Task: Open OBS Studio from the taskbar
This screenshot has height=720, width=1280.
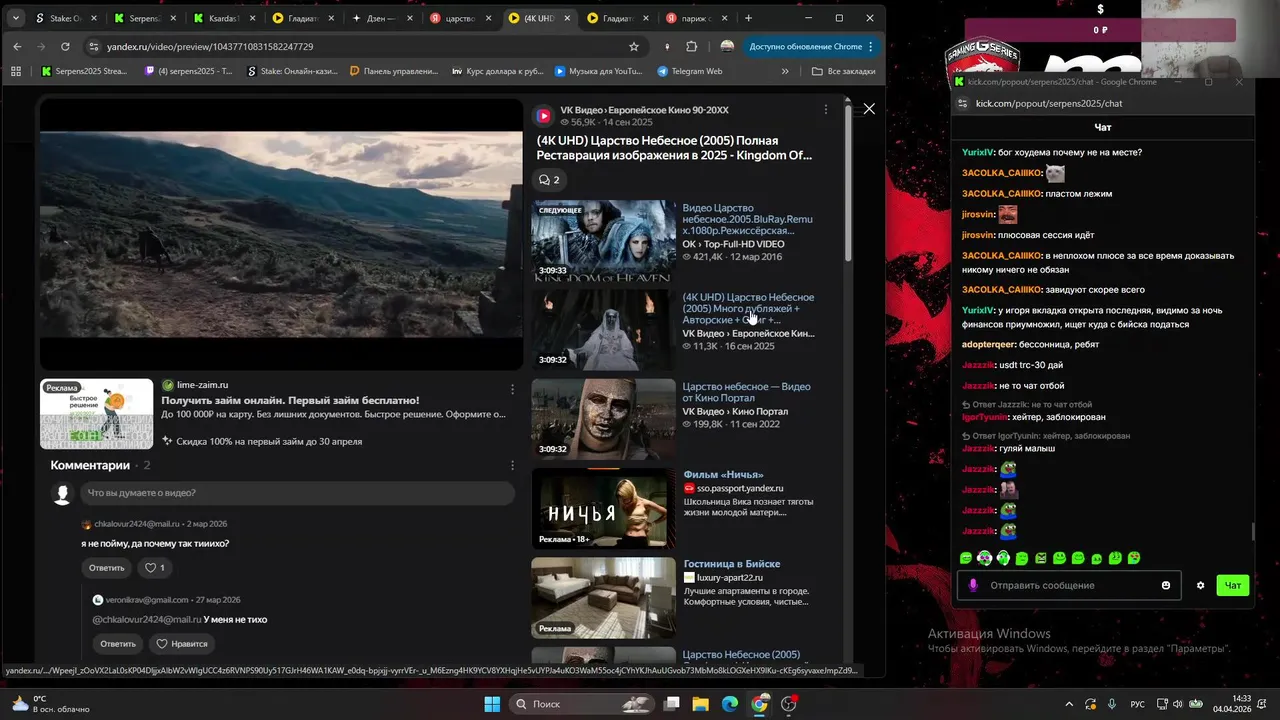Action: (x=789, y=704)
